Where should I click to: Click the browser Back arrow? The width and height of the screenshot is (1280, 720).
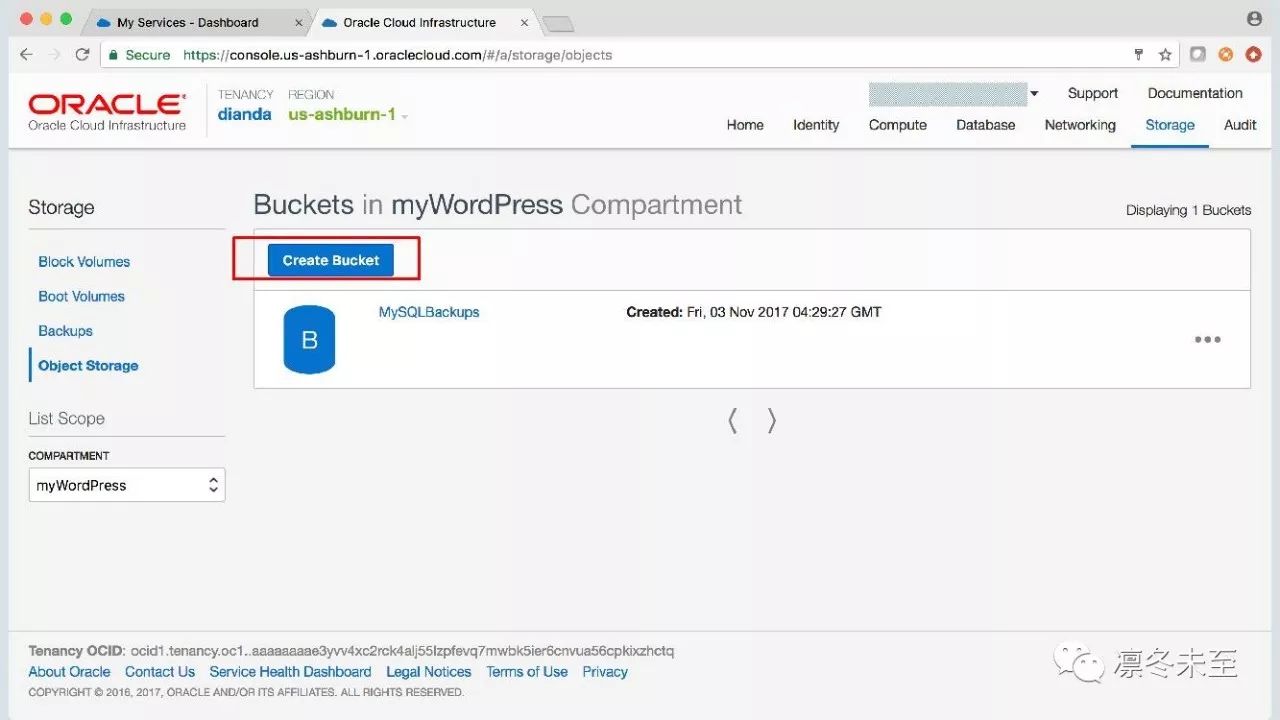pyautogui.click(x=26, y=55)
